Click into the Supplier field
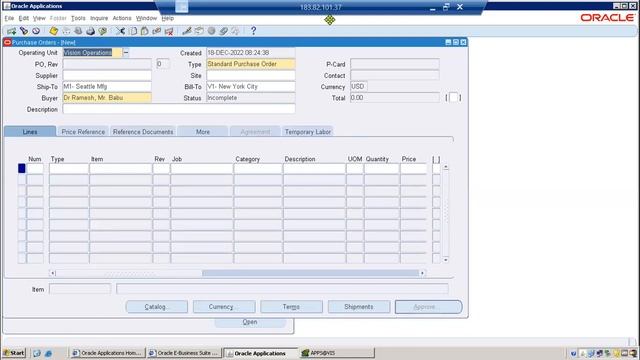This screenshot has width=640, height=360. (x=107, y=75)
